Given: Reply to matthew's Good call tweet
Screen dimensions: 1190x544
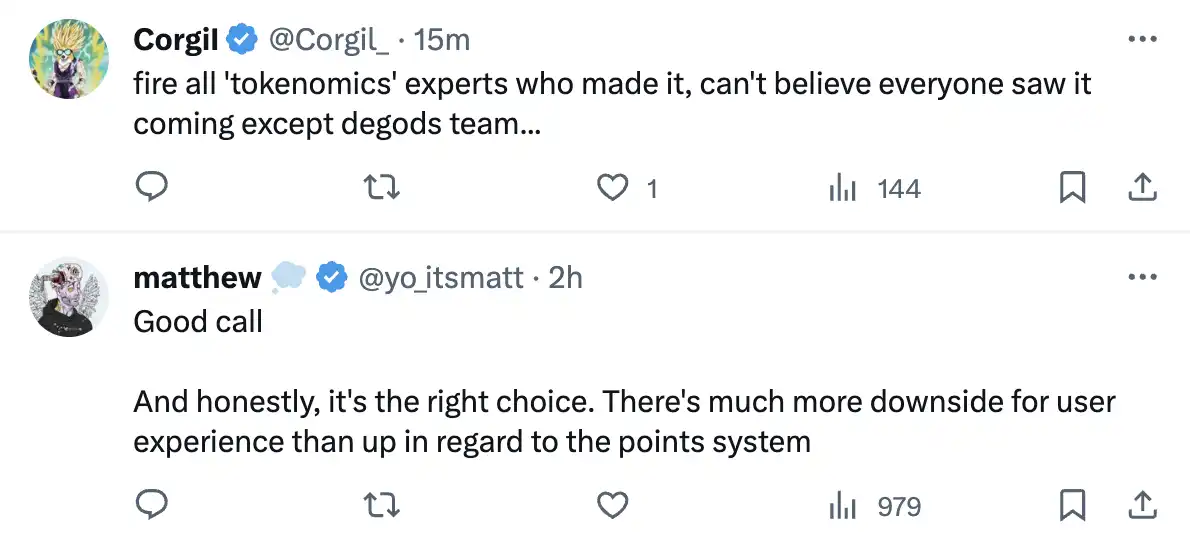Looking at the screenshot, I should click(150, 506).
